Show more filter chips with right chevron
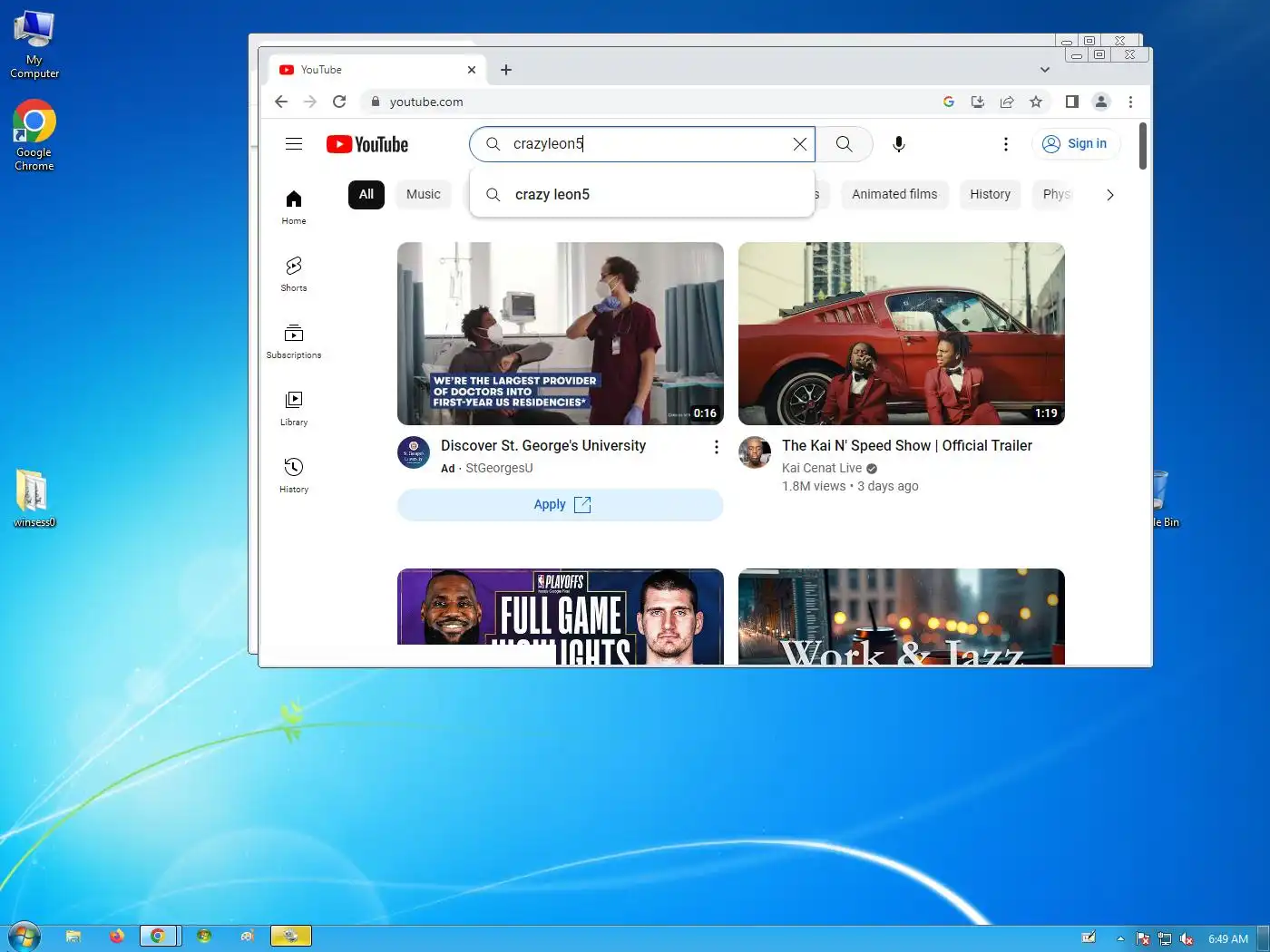The image size is (1270, 952). click(1109, 194)
